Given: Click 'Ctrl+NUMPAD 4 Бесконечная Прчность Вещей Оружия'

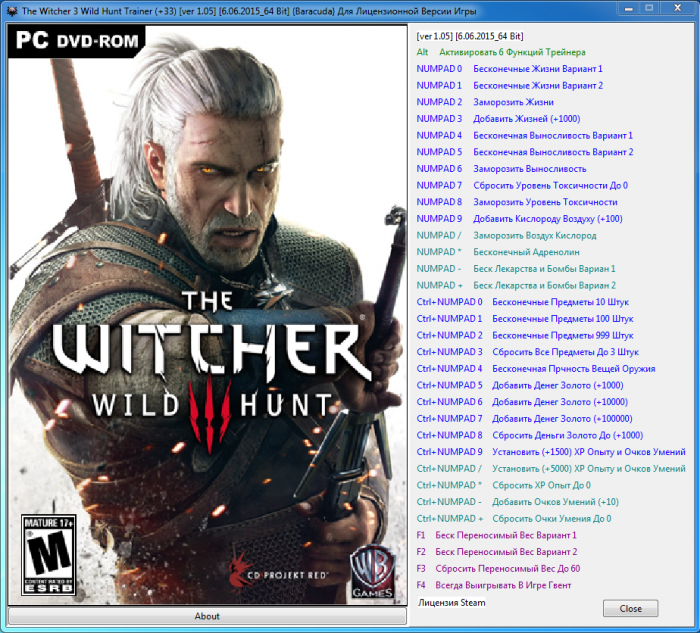Looking at the screenshot, I should [x=536, y=369].
